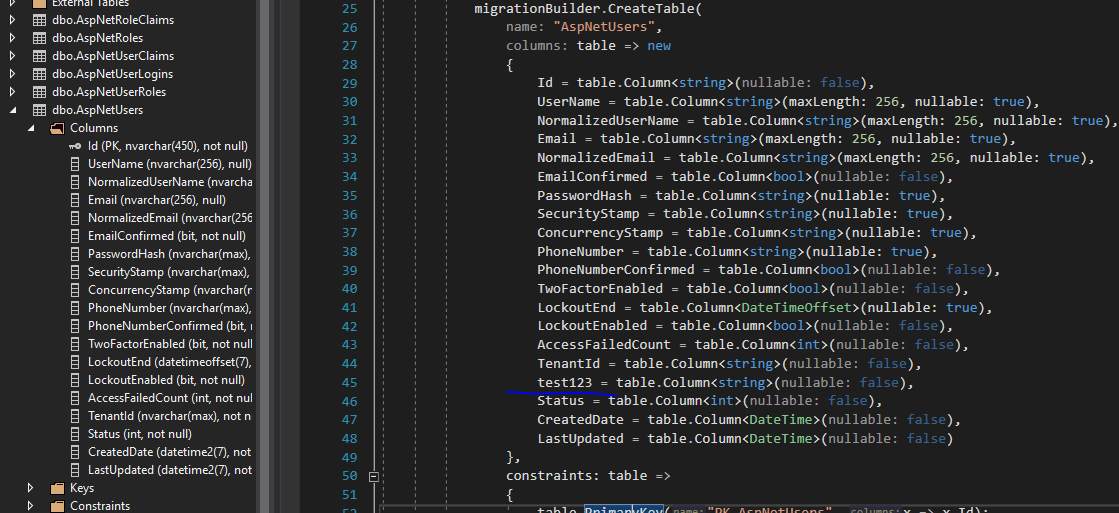Click the column icon beside LockoutEnd

coord(75,362)
